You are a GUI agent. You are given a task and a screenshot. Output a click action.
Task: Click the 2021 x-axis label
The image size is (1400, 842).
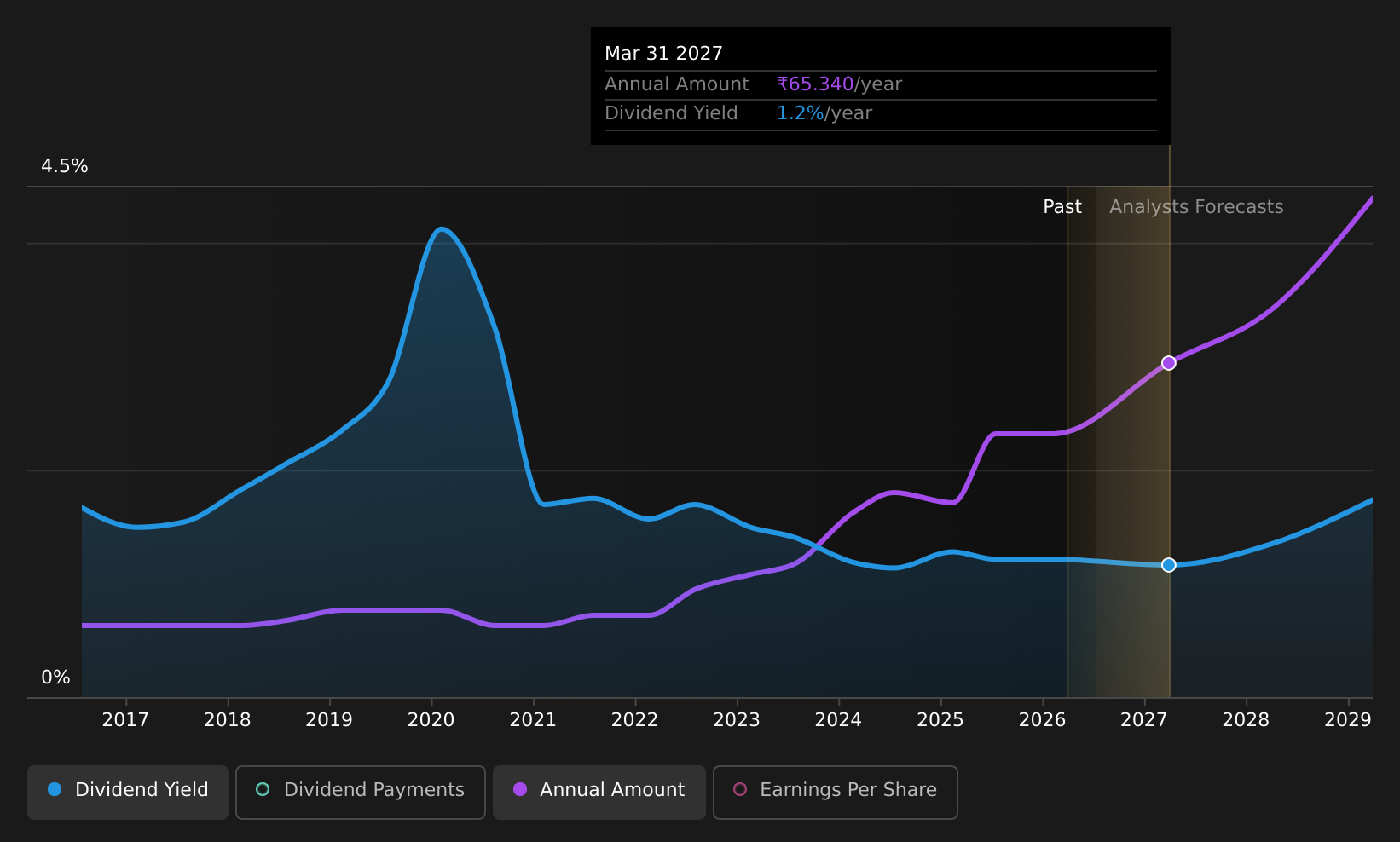pyautogui.click(x=533, y=720)
